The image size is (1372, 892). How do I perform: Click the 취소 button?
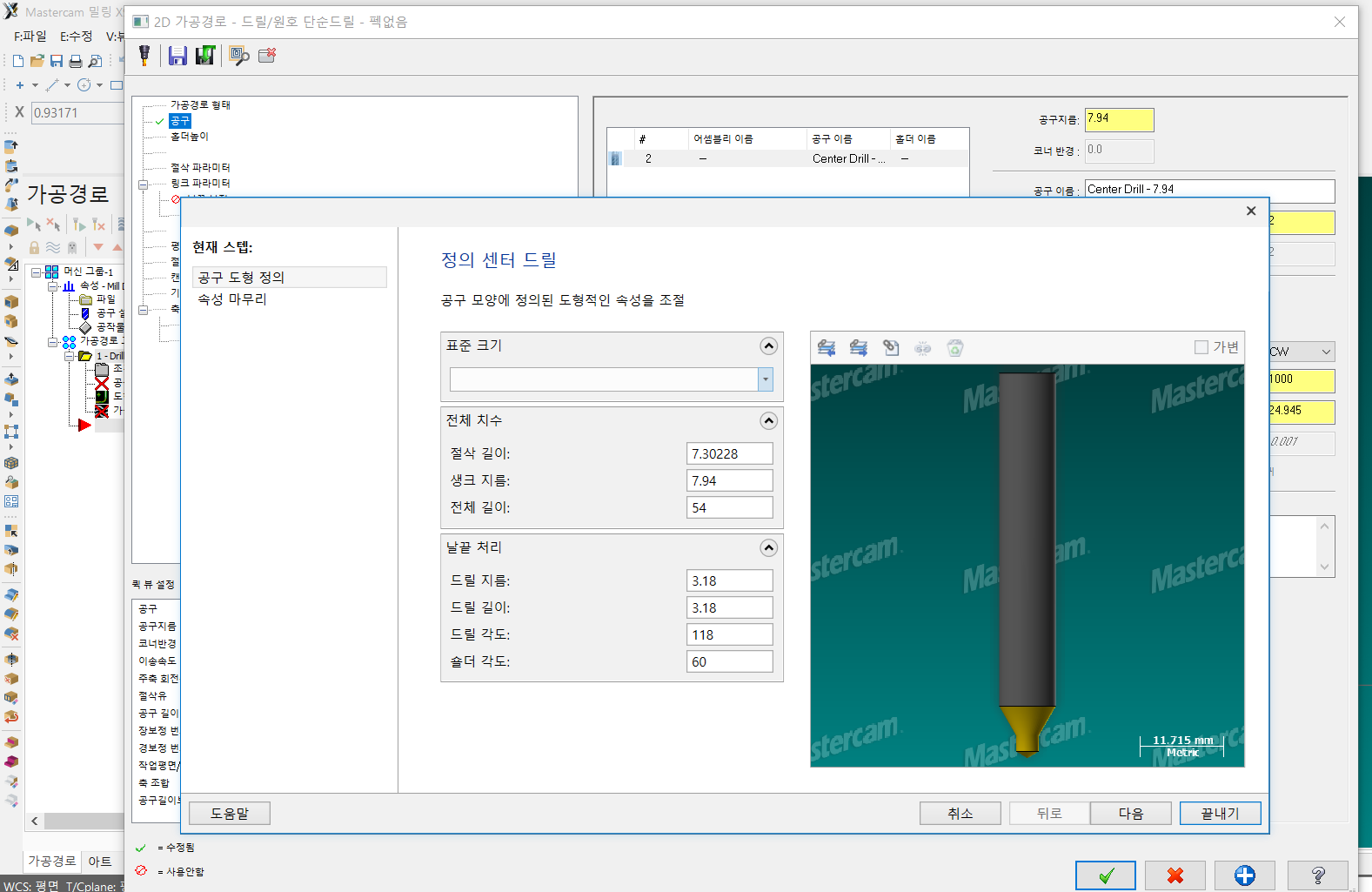click(x=960, y=813)
